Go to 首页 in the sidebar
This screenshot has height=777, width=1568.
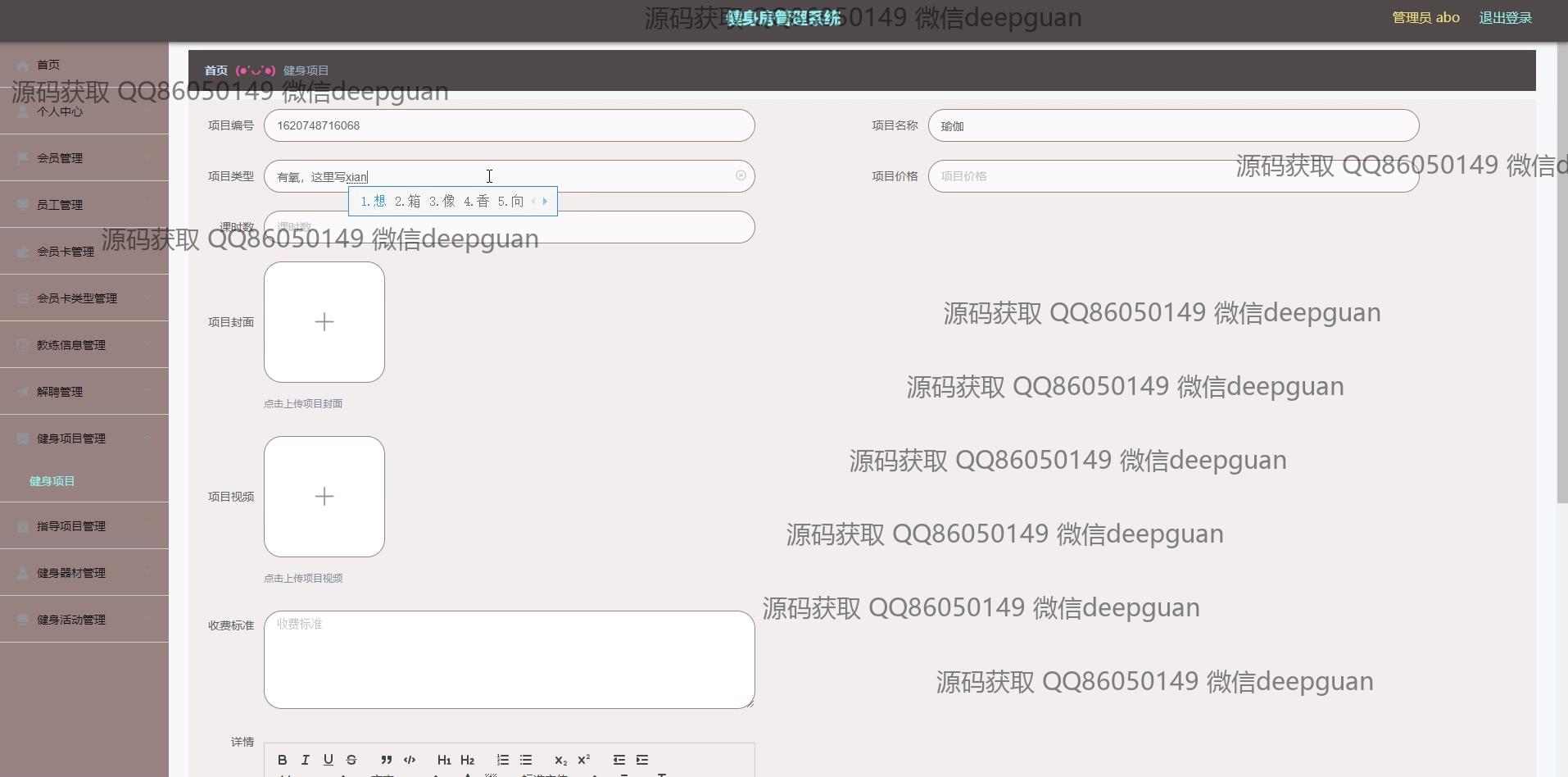point(48,65)
